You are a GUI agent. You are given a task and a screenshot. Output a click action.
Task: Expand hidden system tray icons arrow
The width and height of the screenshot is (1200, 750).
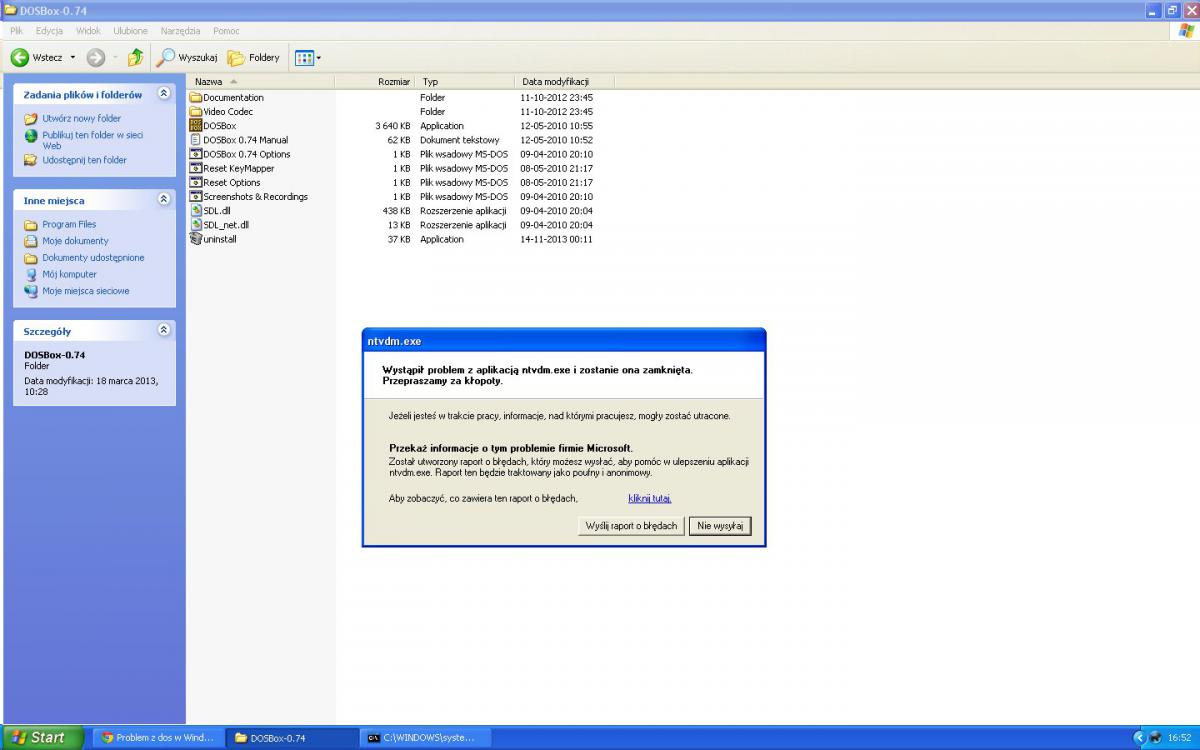(1138, 738)
